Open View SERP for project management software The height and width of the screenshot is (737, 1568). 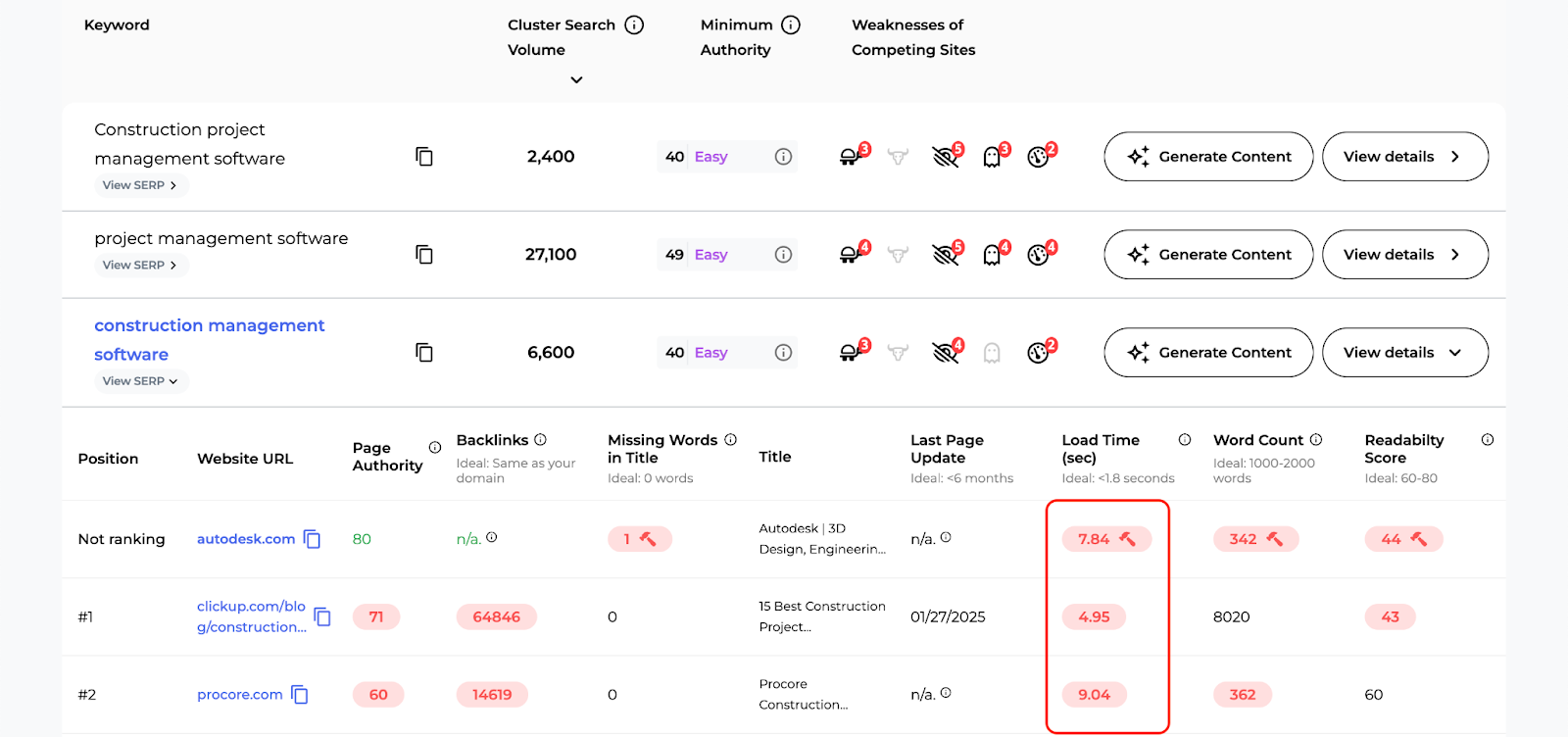tap(140, 265)
